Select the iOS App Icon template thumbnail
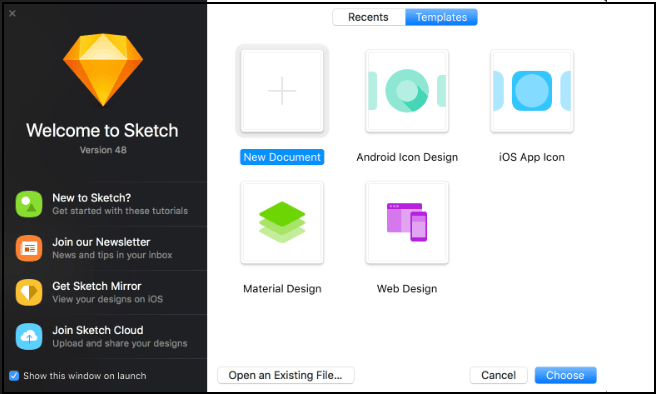Image resolution: width=656 pixels, height=394 pixels. pyautogui.click(x=532, y=91)
